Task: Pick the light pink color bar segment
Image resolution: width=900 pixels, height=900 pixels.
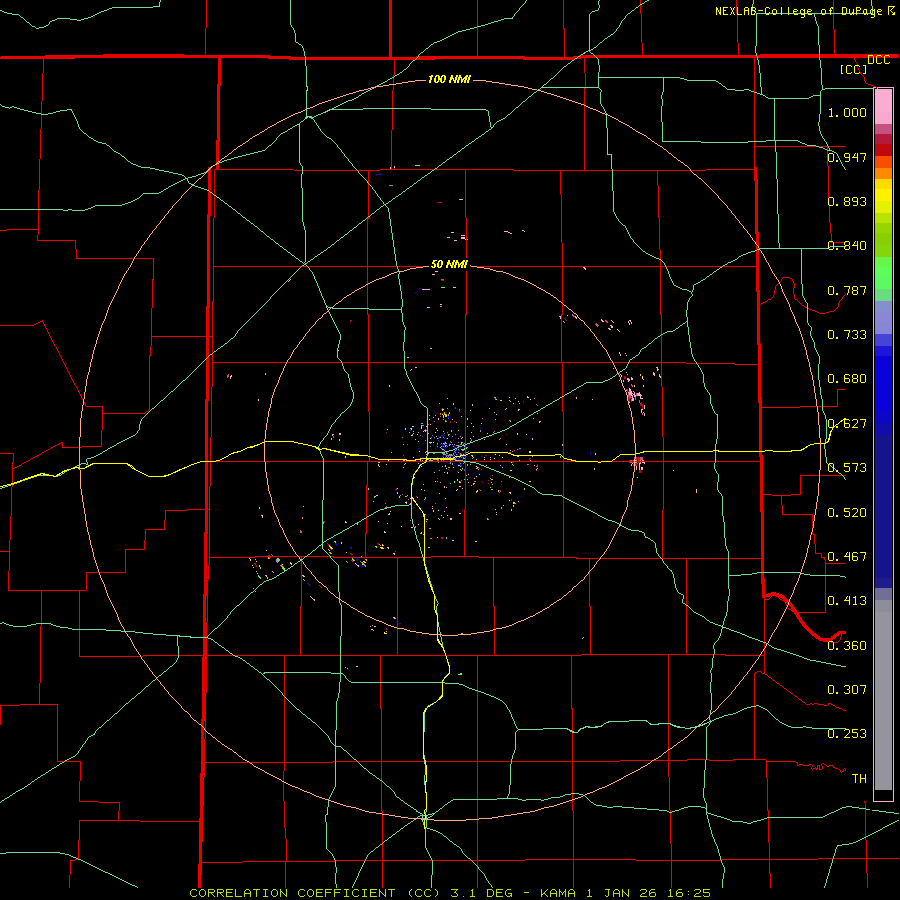Action: tap(883, 107)
